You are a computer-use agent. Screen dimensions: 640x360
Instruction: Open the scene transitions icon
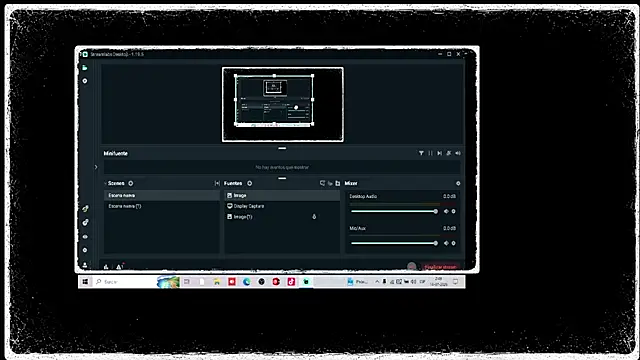coord(217,183)
